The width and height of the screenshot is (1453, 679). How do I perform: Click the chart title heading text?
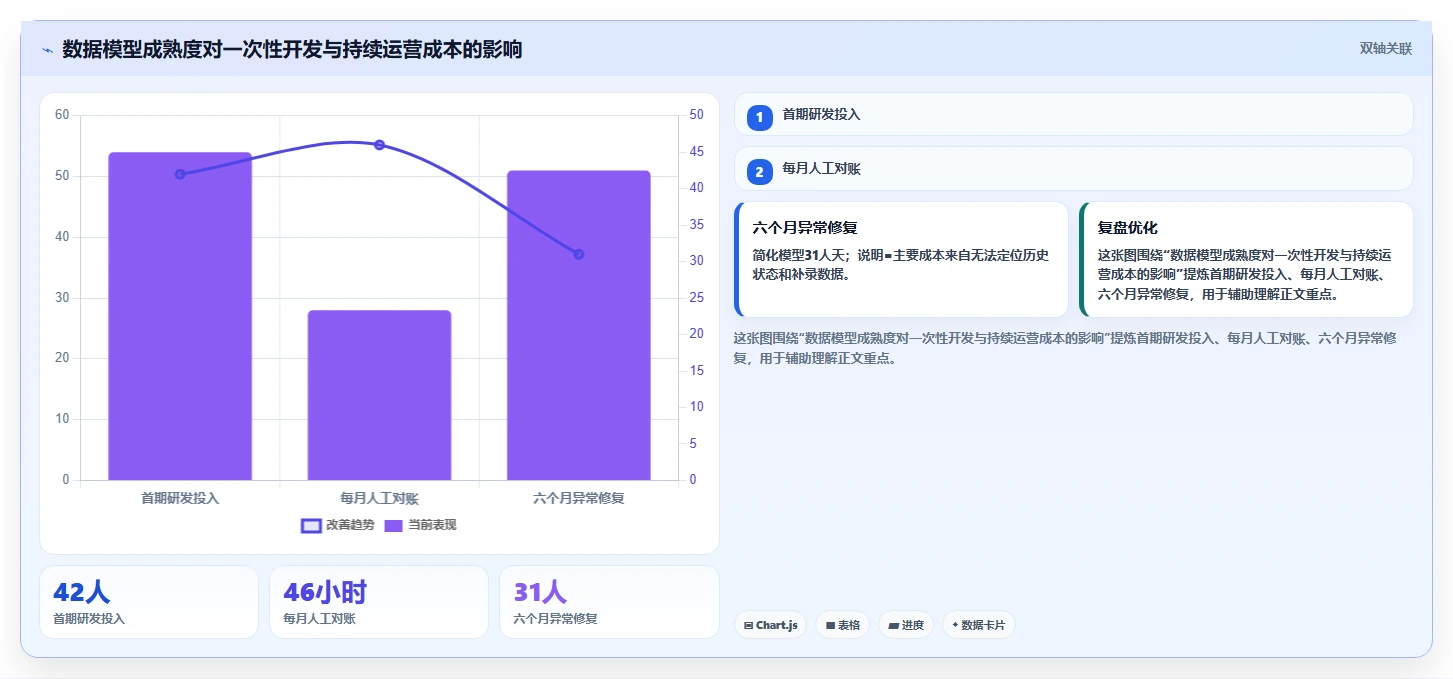click(x=292, y=49)
